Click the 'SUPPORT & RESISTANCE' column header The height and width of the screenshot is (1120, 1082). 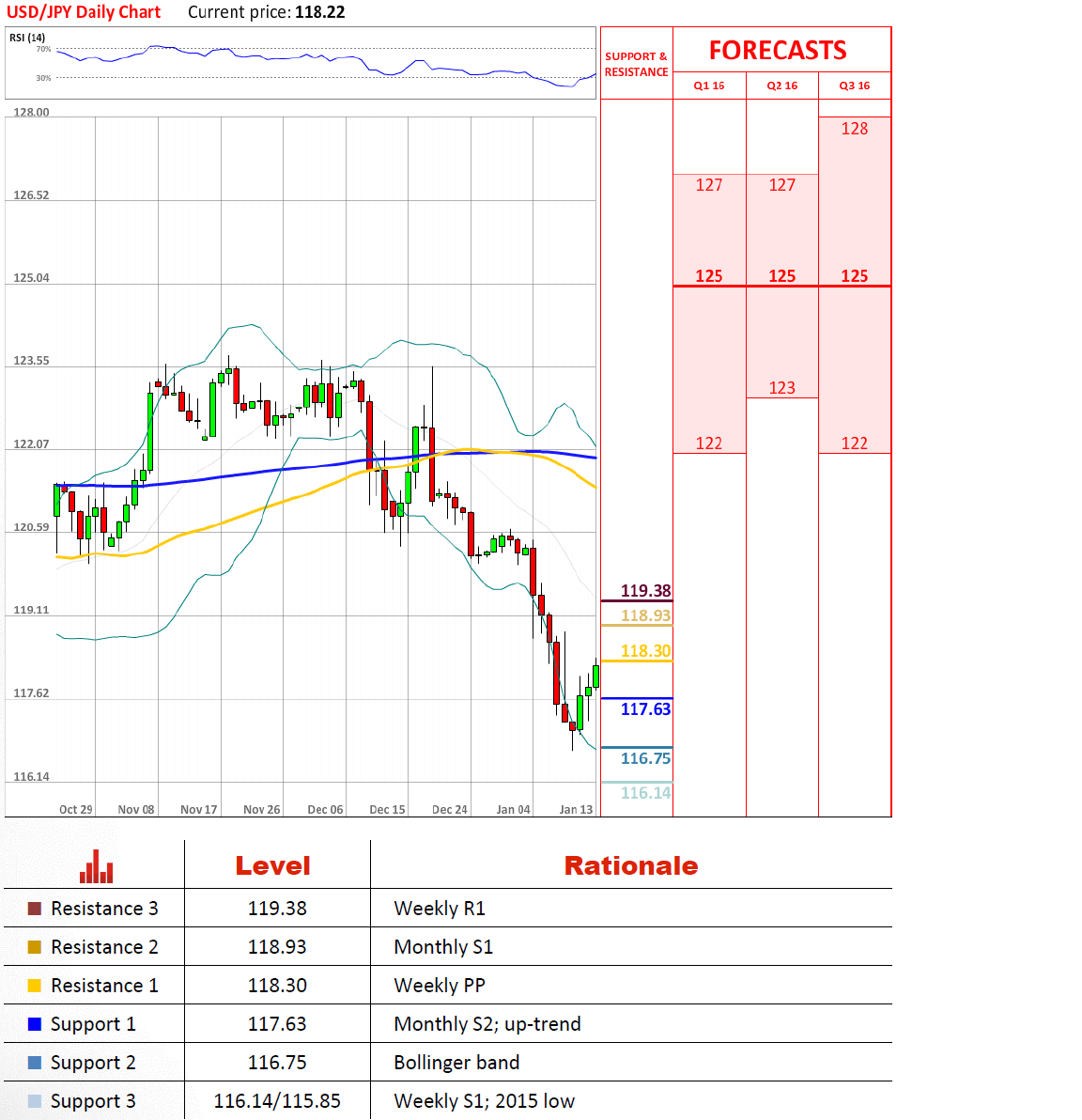[x=637, y=64]
